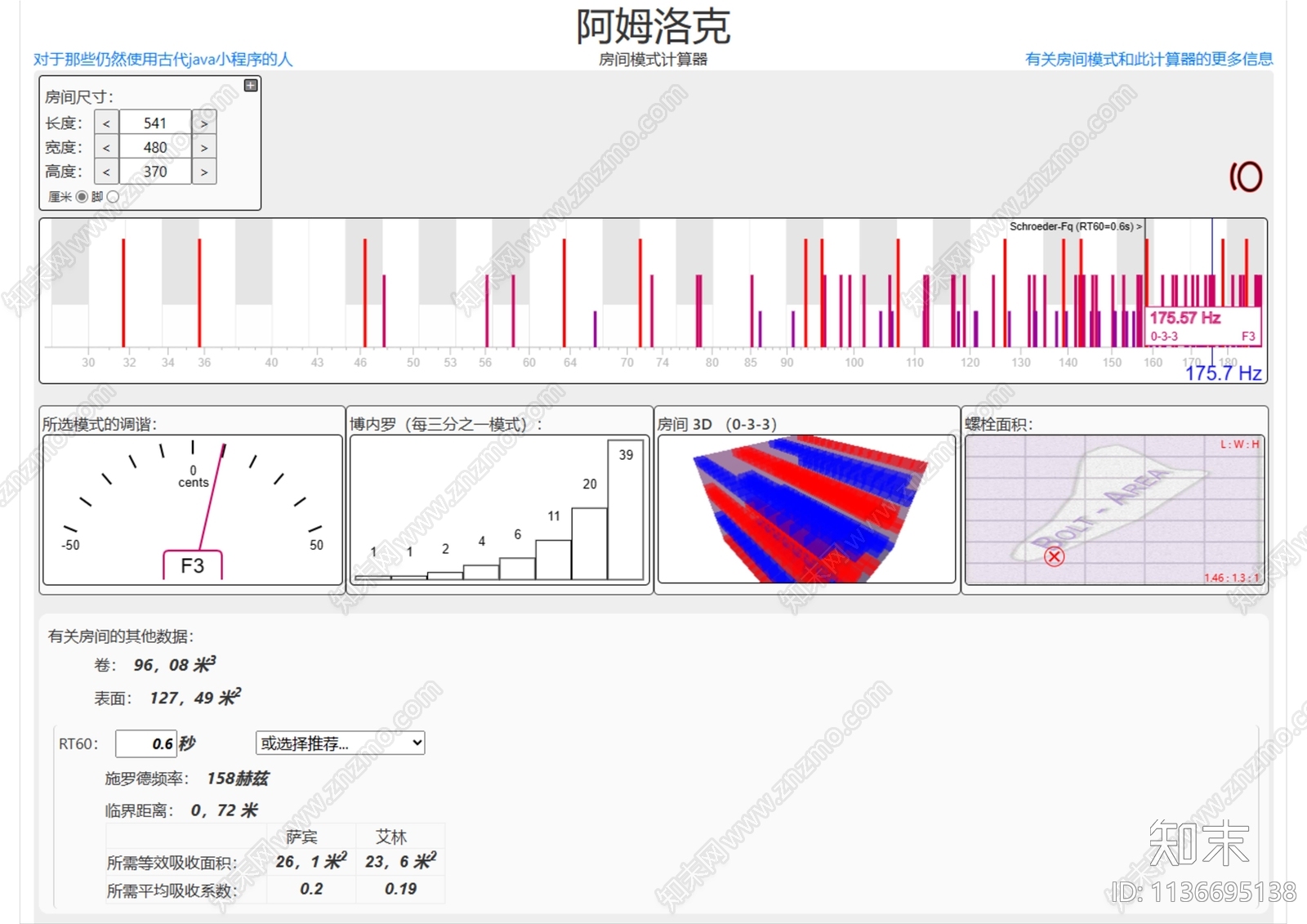Viewport: 1307px width, 924px height.
Task: Open more info about room modes link
Action: 1149,59
